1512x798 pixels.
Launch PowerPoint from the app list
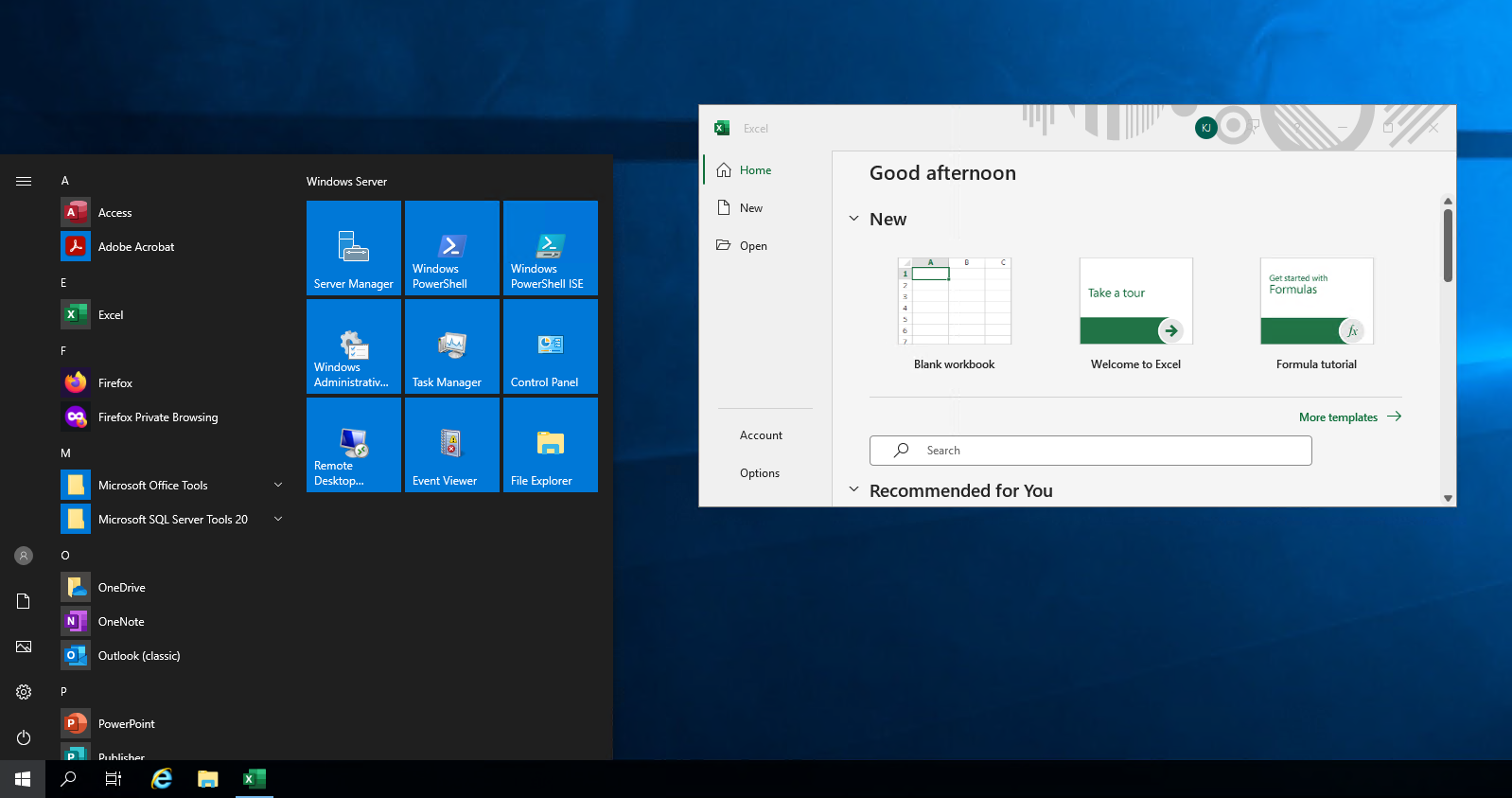170,724
